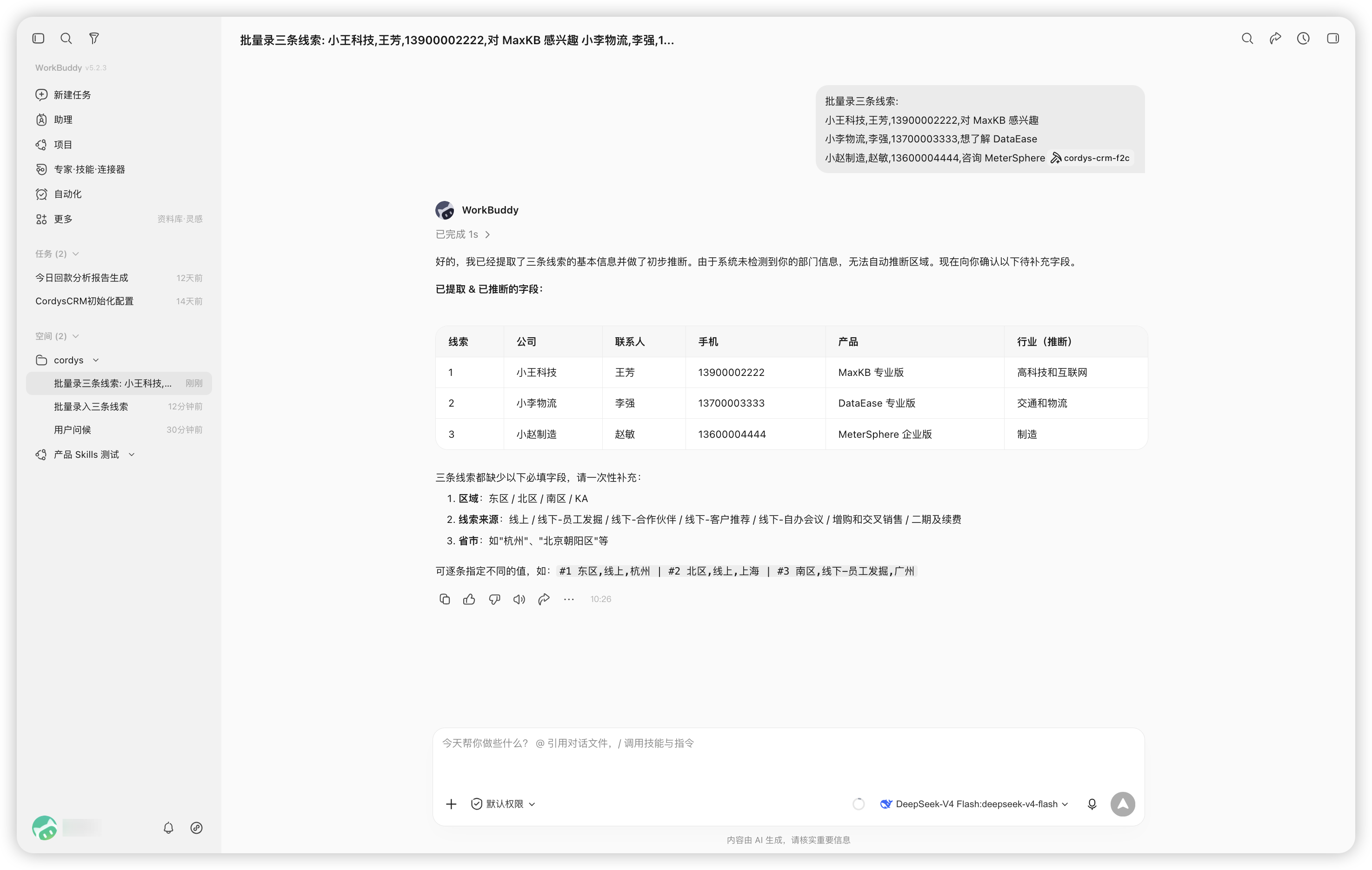Open the 更多 menu item
This screenshot has height=870, width=1372.
[119, 219]
